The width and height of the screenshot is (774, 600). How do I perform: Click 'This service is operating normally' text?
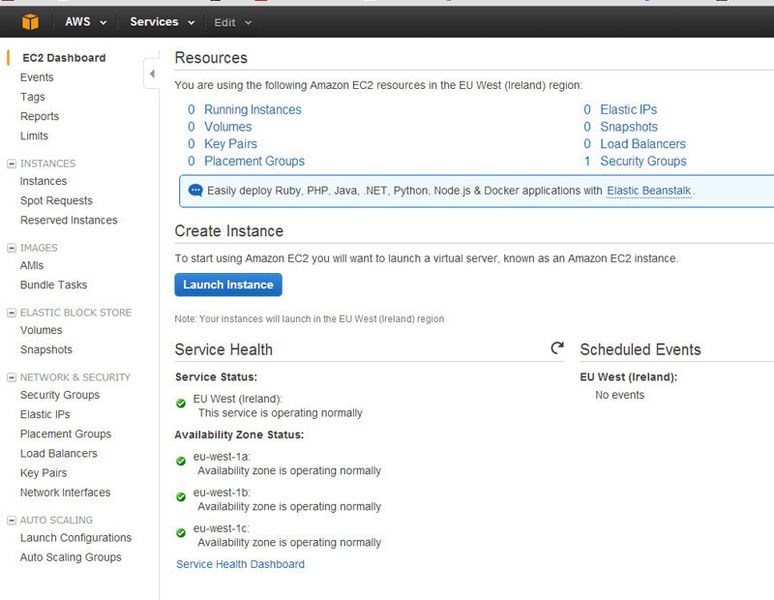(x=280, y=413)
